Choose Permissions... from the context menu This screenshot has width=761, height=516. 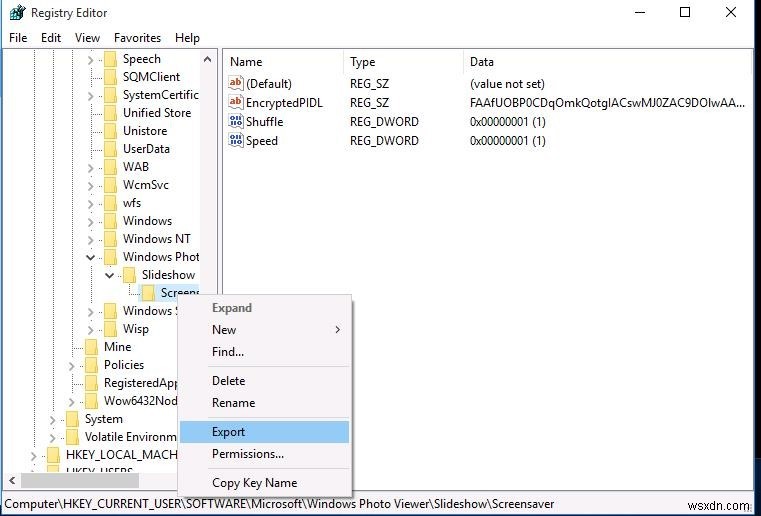click(x=265, y=453)
